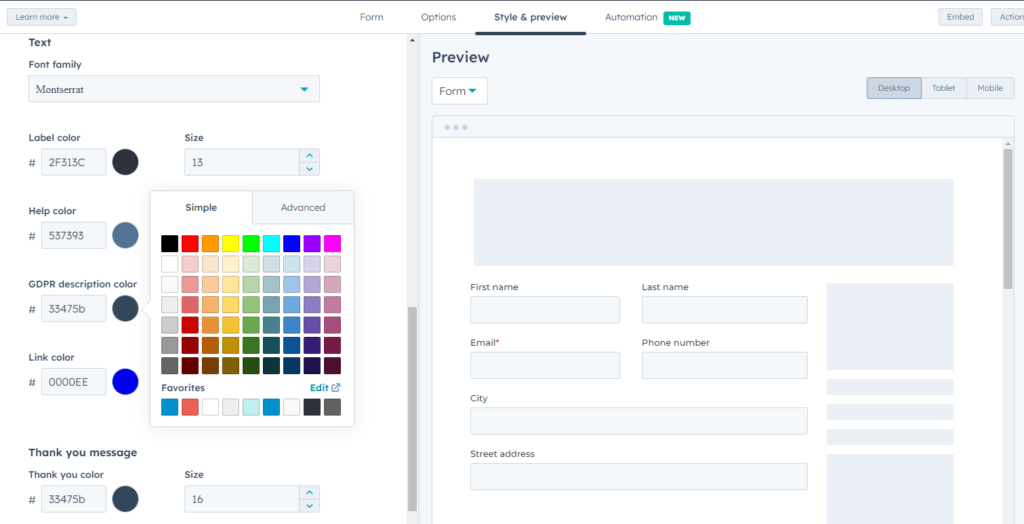Select Desktop preview mode
The height and width of the screenshot is (524, 1024).
click(x=894, y=88)
